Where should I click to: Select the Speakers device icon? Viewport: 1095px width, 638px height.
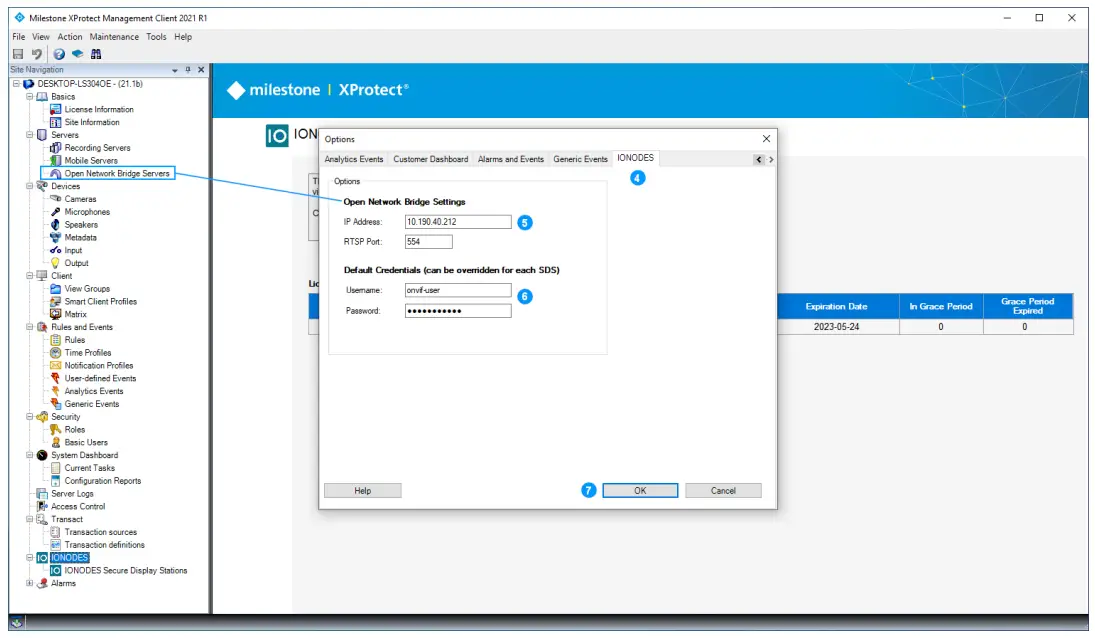[57, 224]
